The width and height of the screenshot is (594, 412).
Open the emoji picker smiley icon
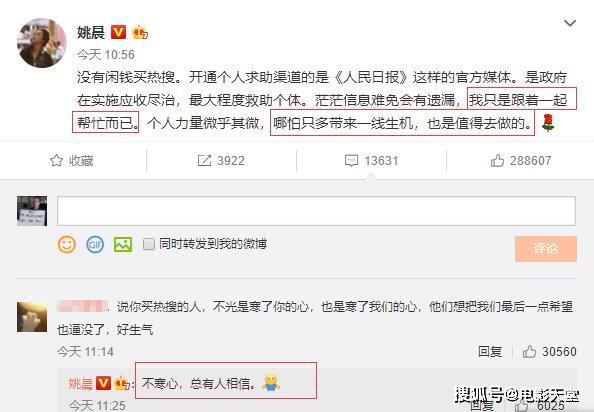pyautogui.click(x=67, y=245)
